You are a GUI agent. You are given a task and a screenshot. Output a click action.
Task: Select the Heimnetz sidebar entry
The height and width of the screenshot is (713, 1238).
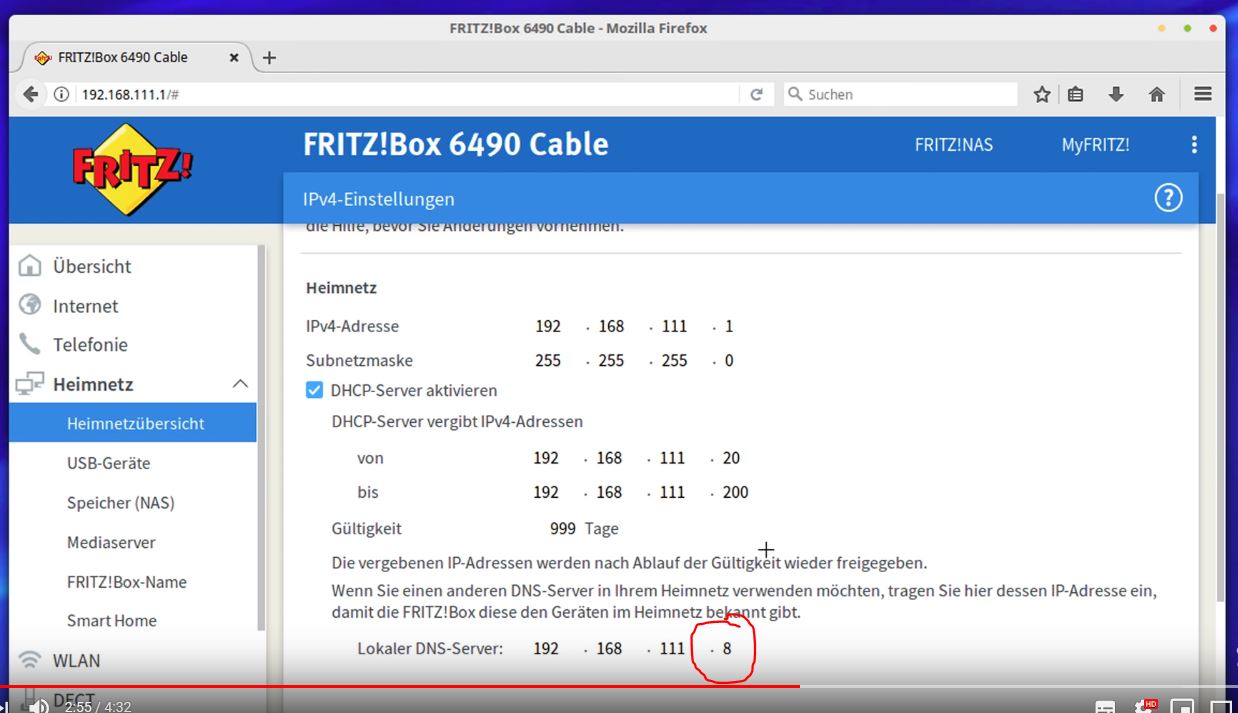point(93,384)
